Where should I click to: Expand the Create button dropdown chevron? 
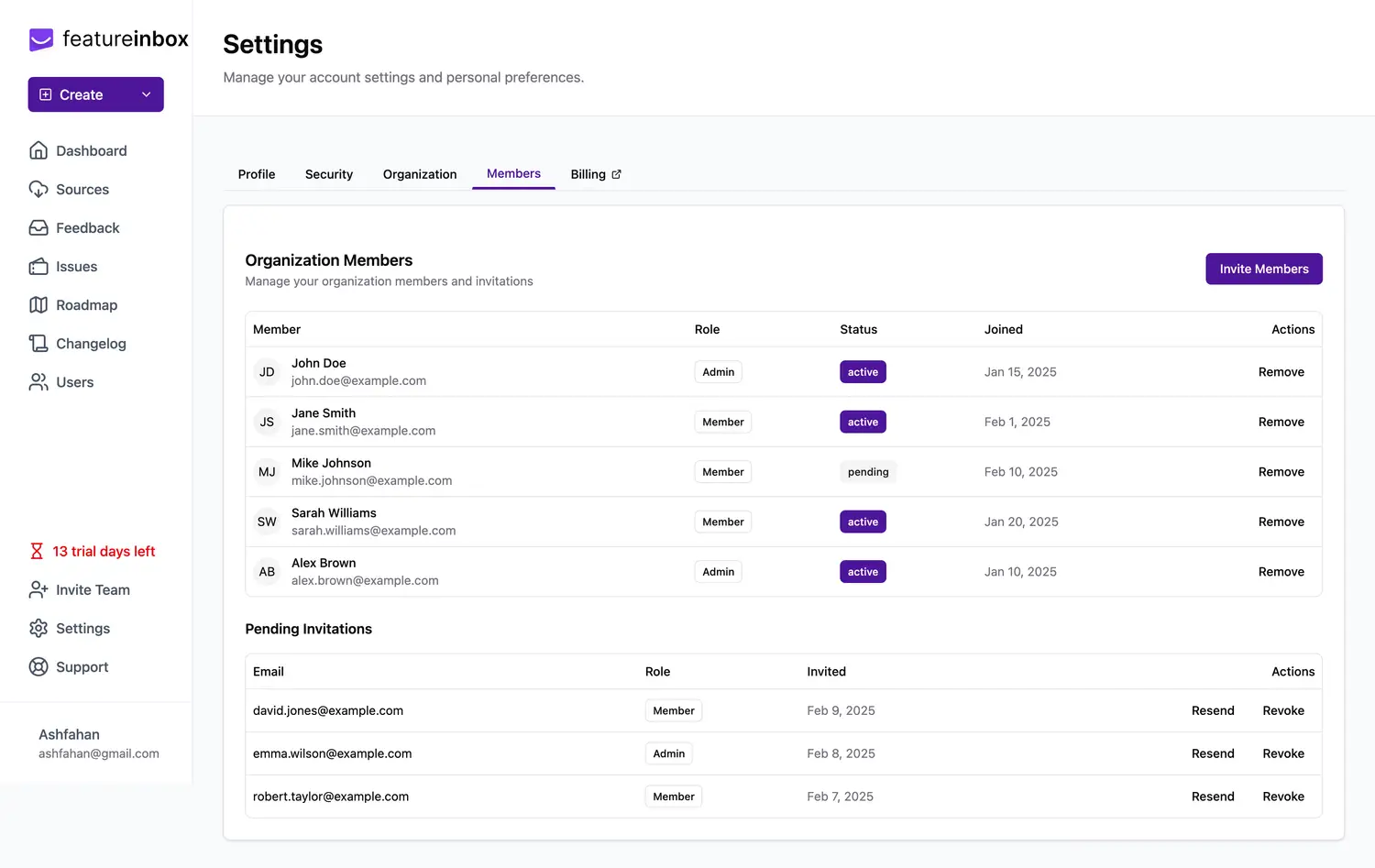[146, 94]
